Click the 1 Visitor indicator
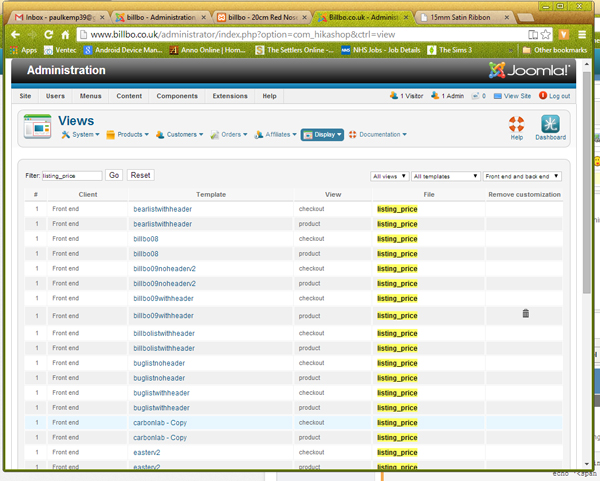Image resolution: width=600 pixels, height=481 pixels. coord(406,96)
